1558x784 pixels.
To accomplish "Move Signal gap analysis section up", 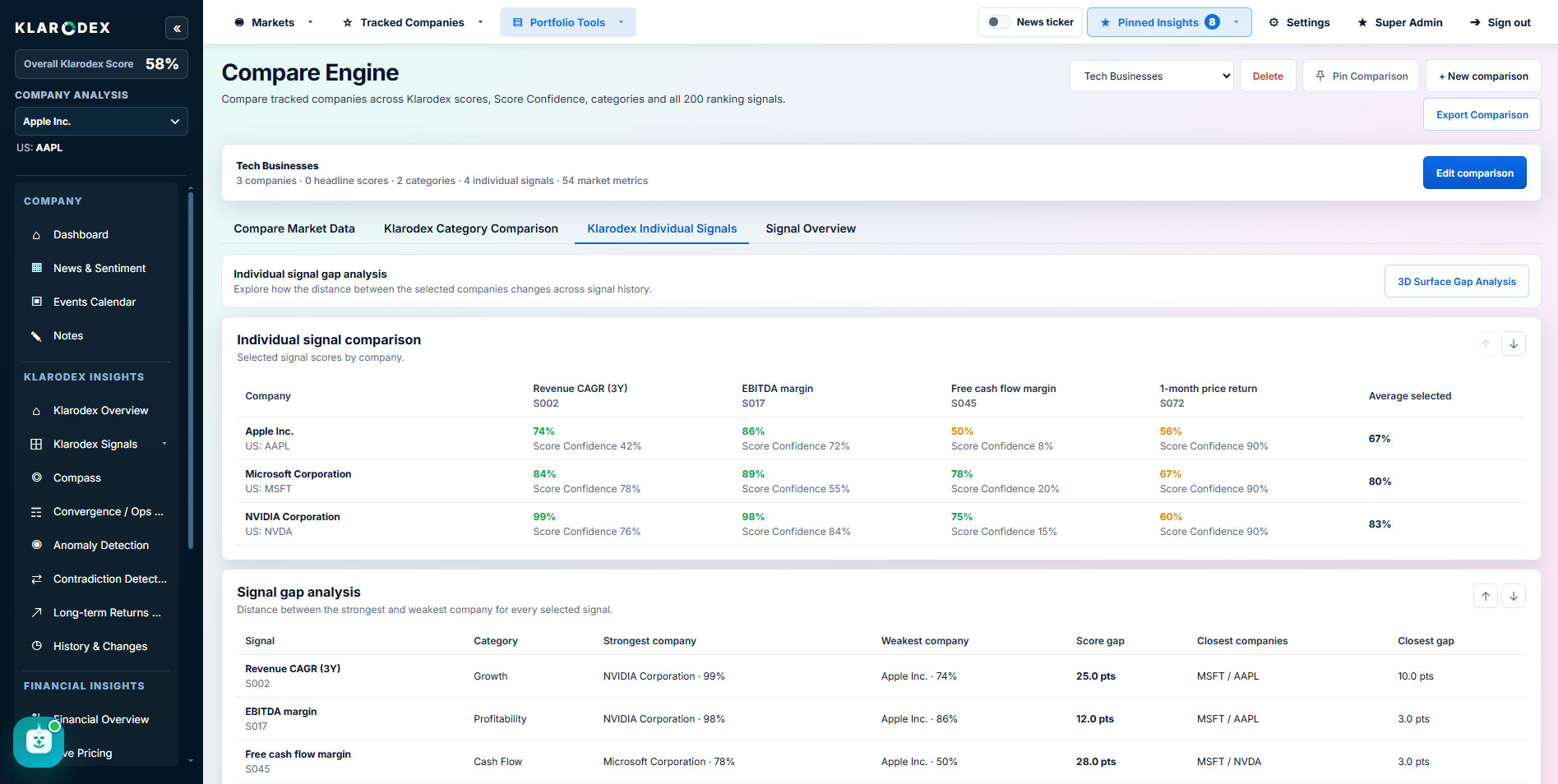I will [1486, 596].
